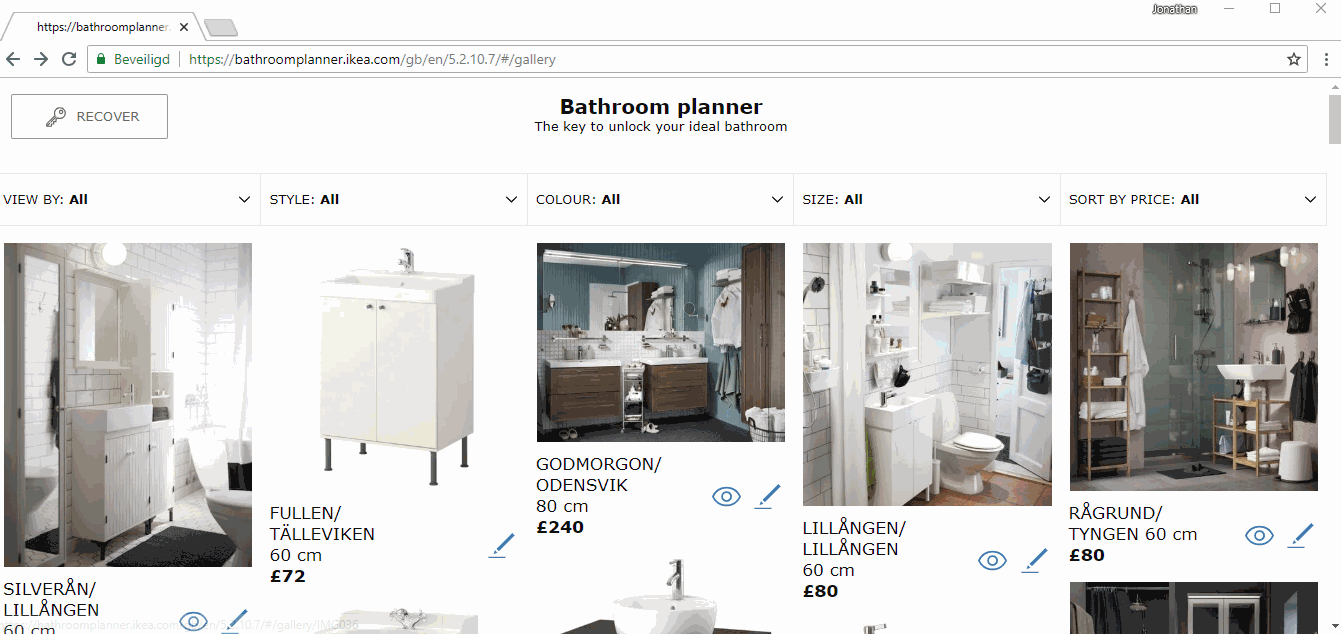Reload the page with the refresh icon
This screenshot has height=634, width=1341.
tap(69, 59)
